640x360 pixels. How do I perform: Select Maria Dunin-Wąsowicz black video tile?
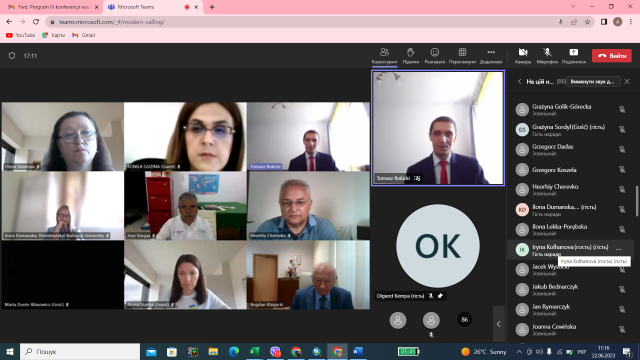[x=62, y=275]
